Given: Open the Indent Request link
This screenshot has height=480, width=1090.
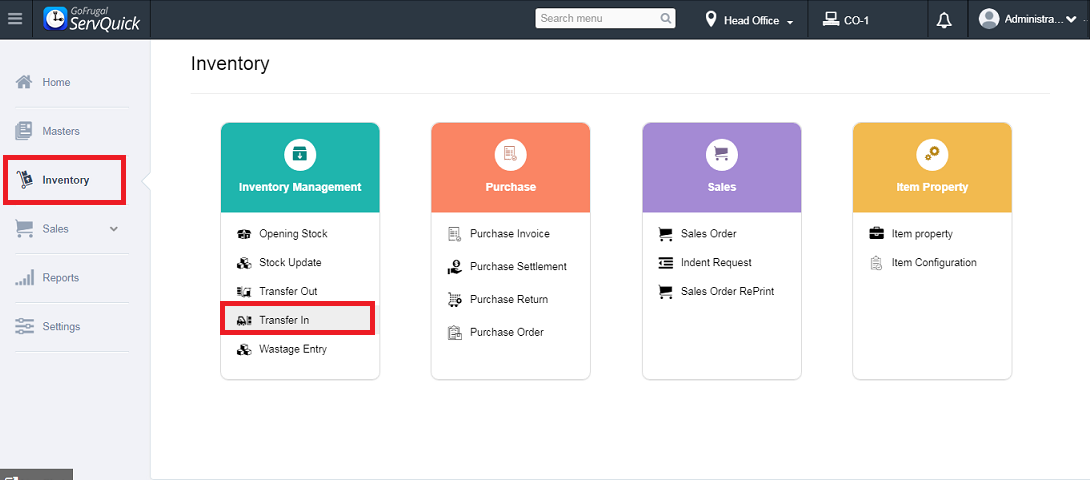Looking at the screenshot, I should point(716,263).
